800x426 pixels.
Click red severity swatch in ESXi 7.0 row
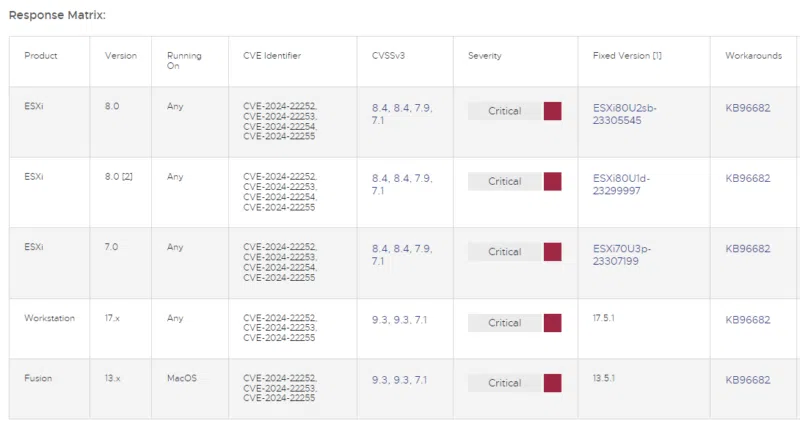coord(553,252)
